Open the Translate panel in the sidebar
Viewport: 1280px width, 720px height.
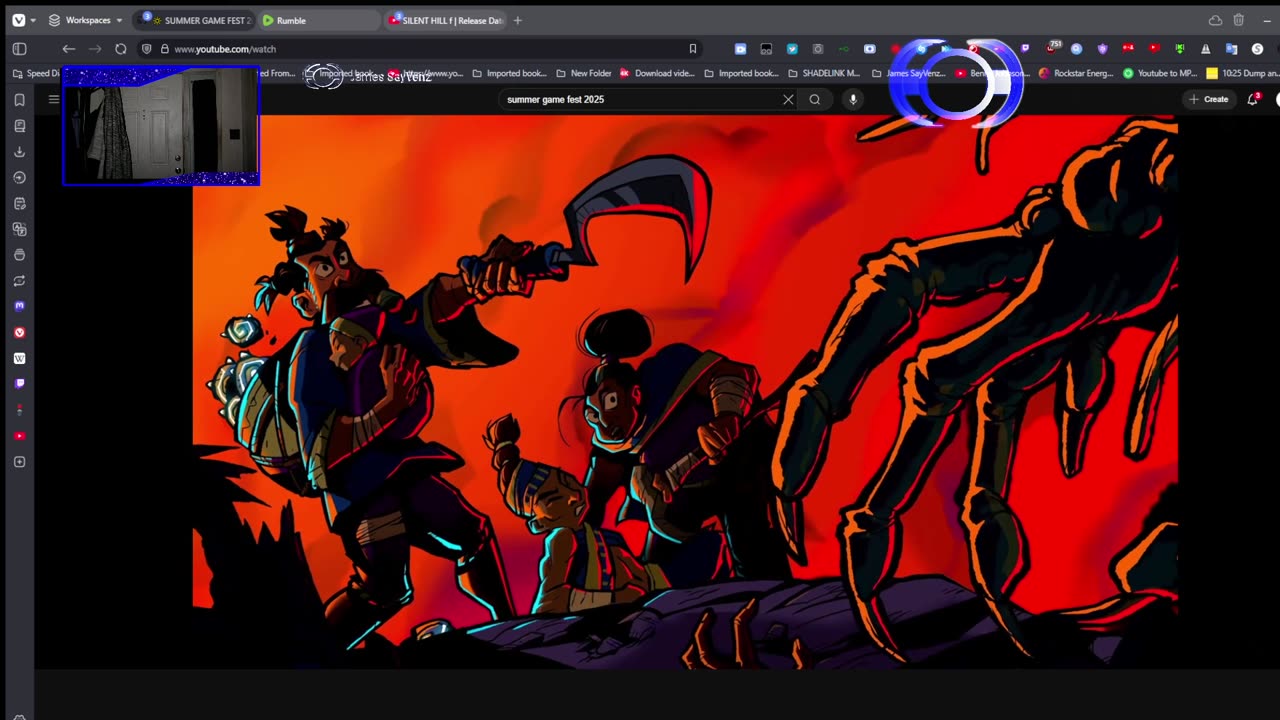[x=19, y=229]
